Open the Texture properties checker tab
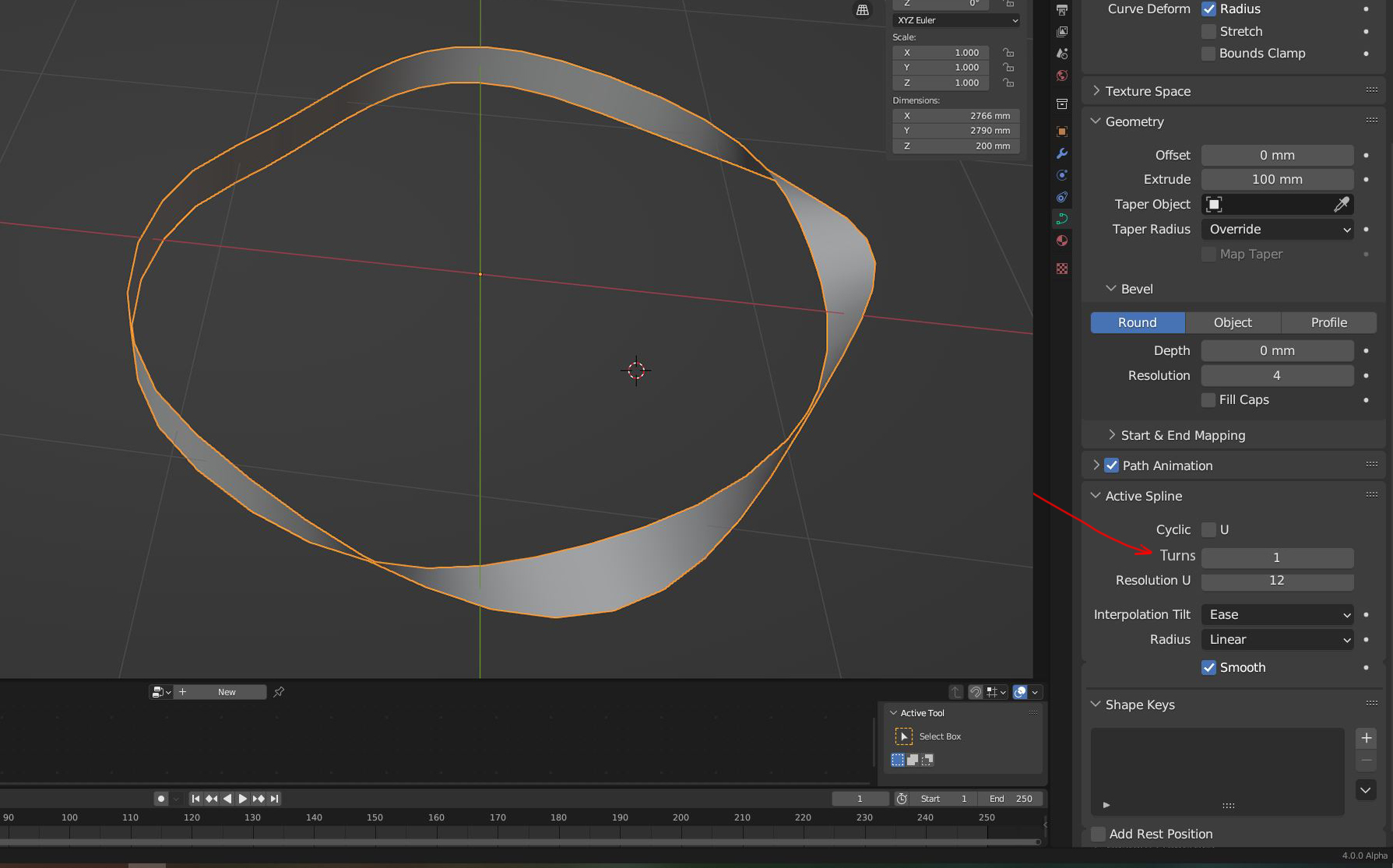The image size is (1393, 868). (1061, 269)
